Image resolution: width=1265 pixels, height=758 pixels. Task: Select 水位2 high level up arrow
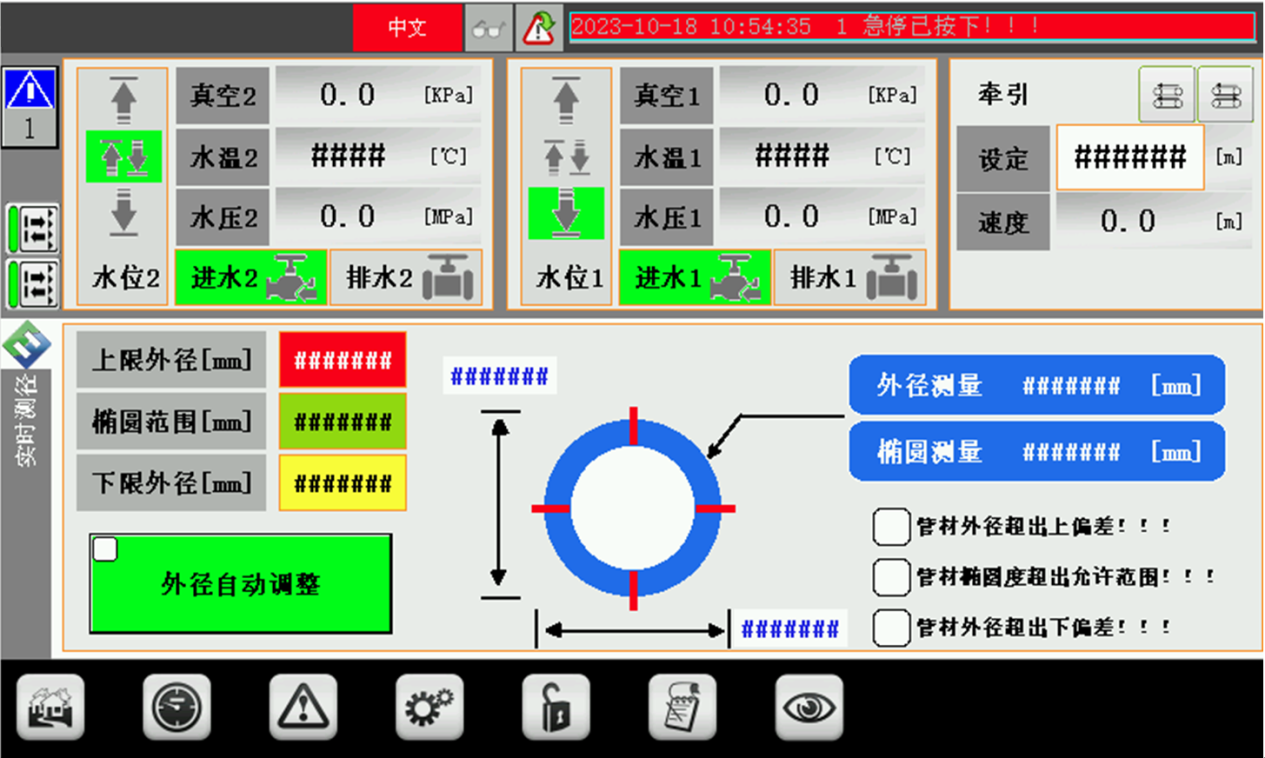(123, 100)
